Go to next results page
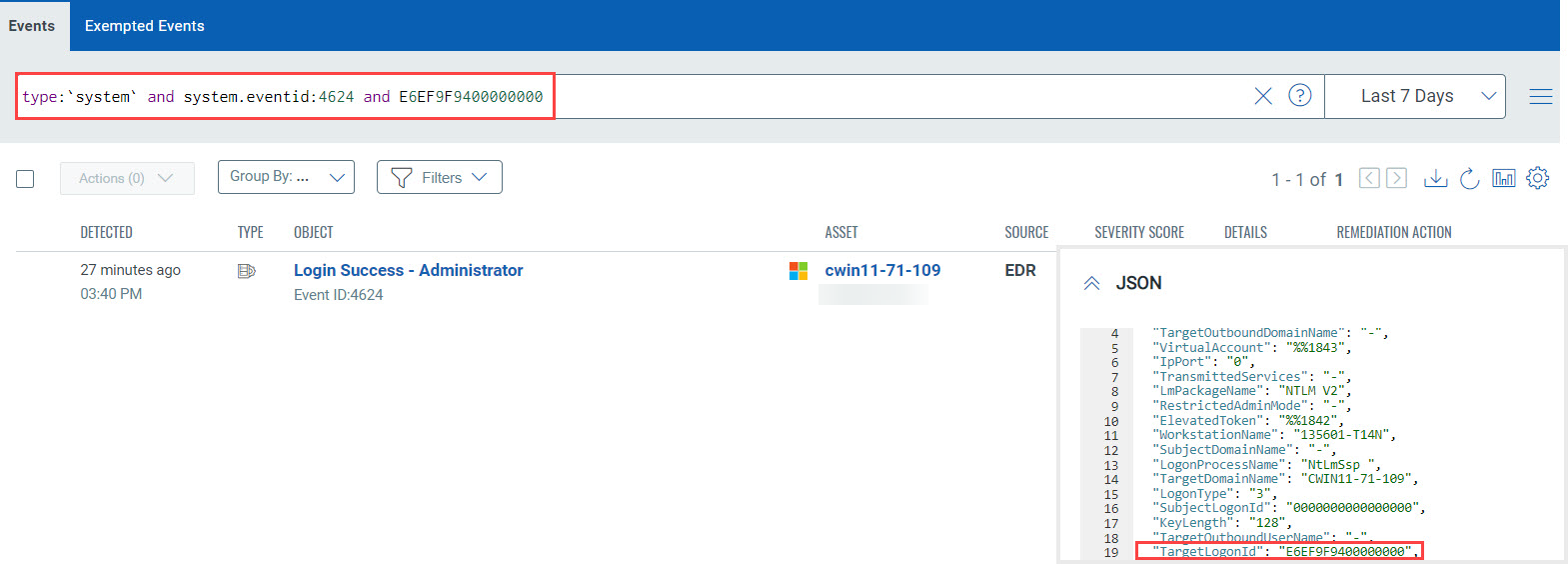 pyautogui.click(x=1397, y=178)
